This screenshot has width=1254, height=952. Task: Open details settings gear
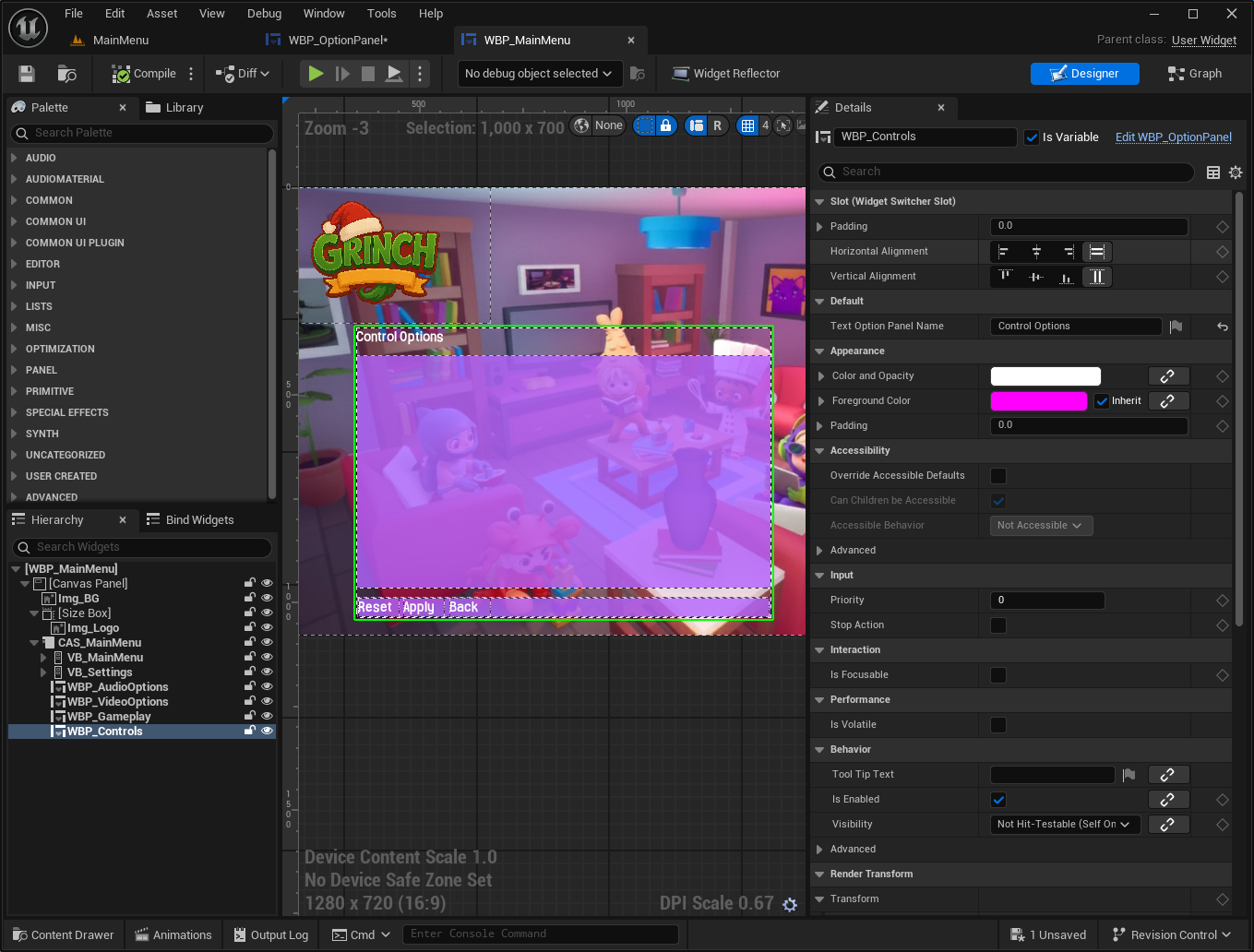(x=1236, y=173)
